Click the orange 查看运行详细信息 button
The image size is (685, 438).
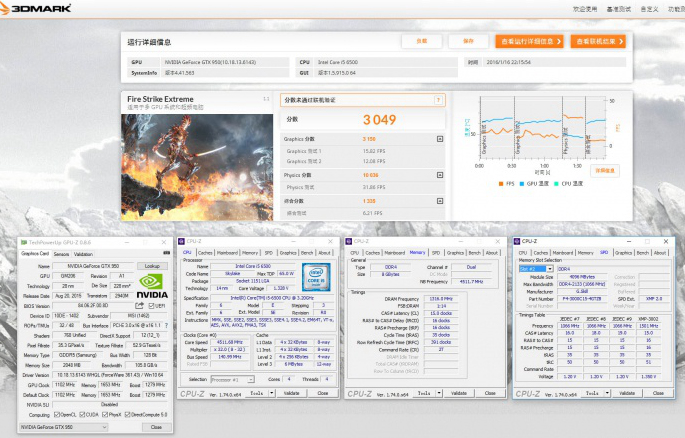pos(529,41)
